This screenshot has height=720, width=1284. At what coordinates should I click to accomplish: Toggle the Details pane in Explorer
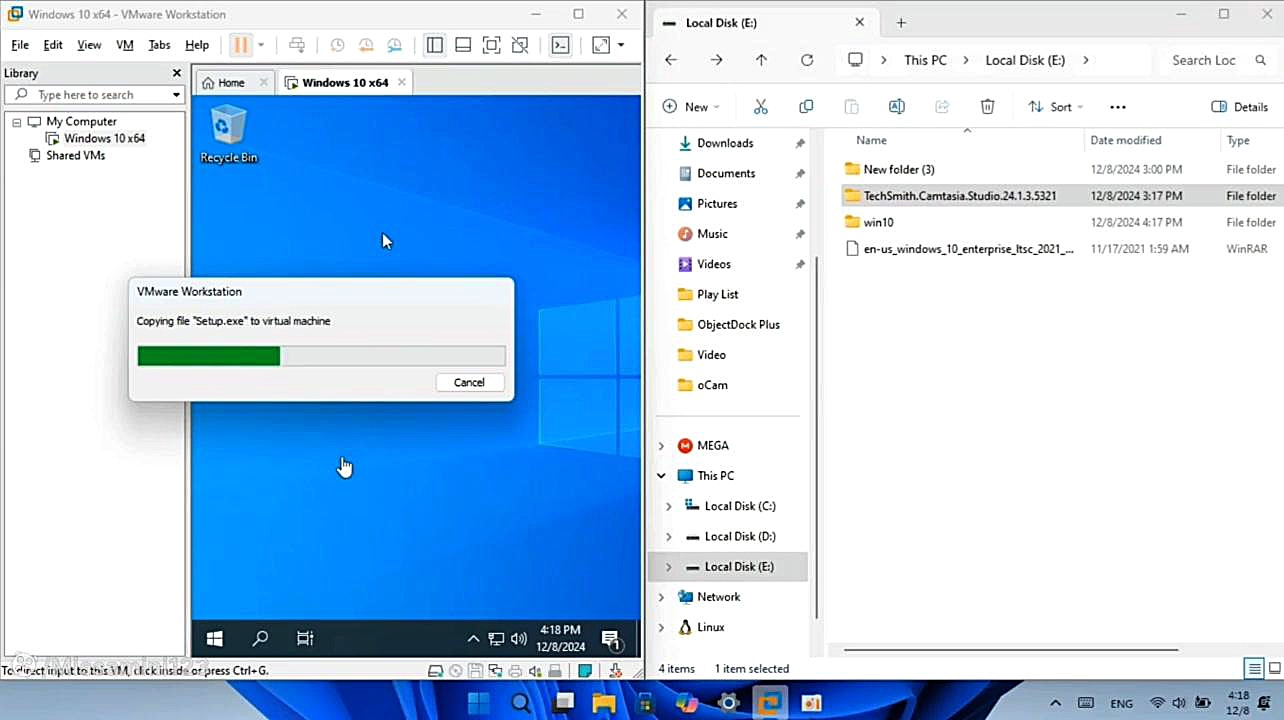pos(1240,107)
